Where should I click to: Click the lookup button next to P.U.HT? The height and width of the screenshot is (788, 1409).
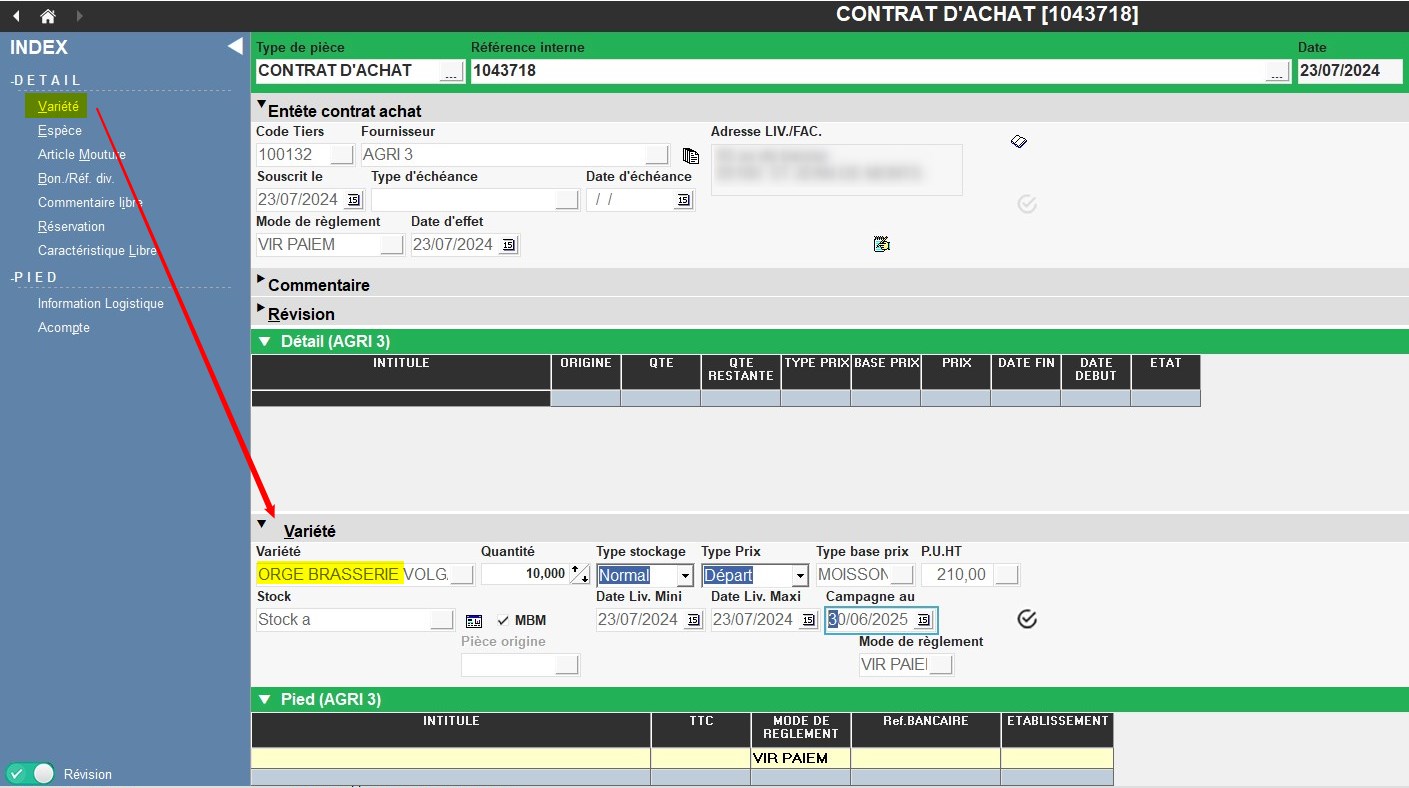click(1007, 575)
